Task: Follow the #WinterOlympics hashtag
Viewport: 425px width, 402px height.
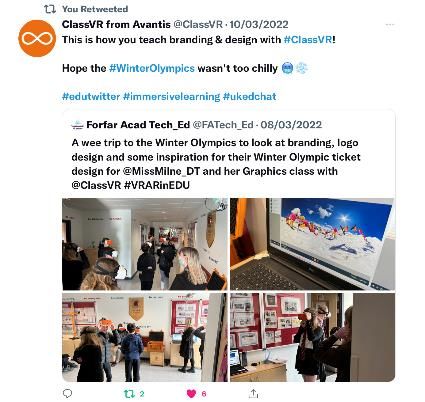Action: 152,68
